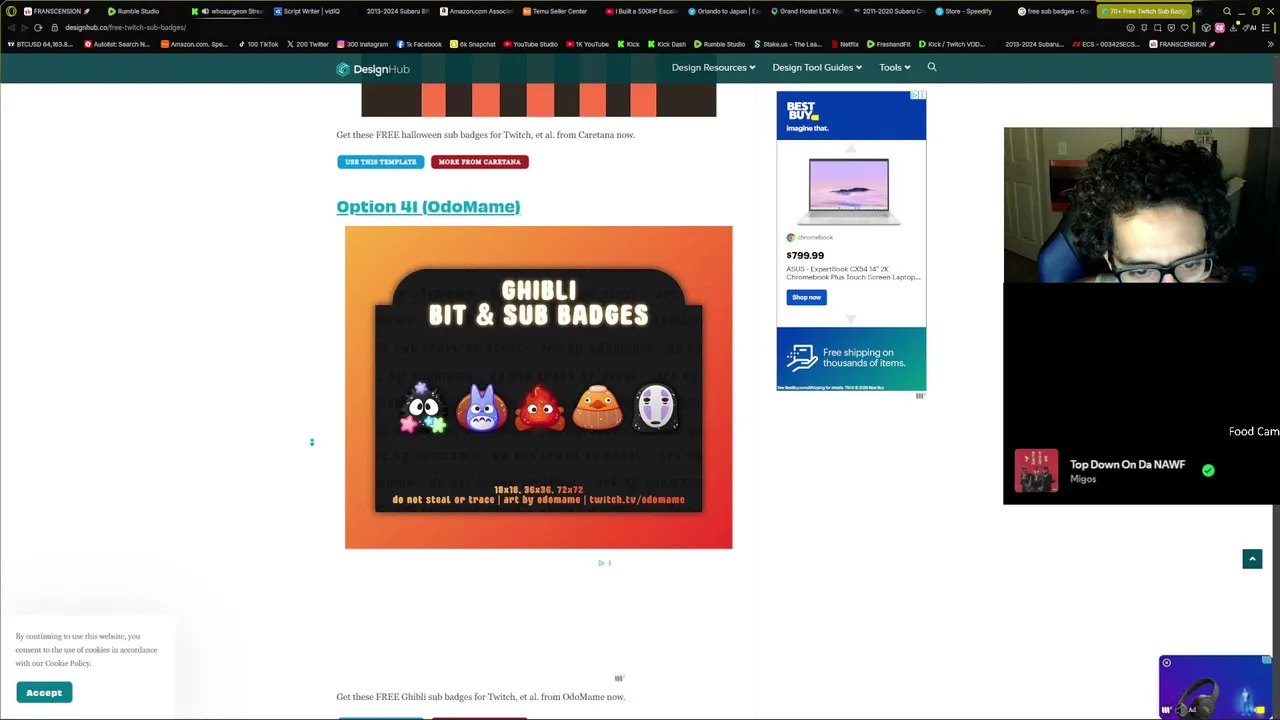Jump back to top with arrow button
The height and width of the screenshot is (720, 1280).
[1252, 559]
